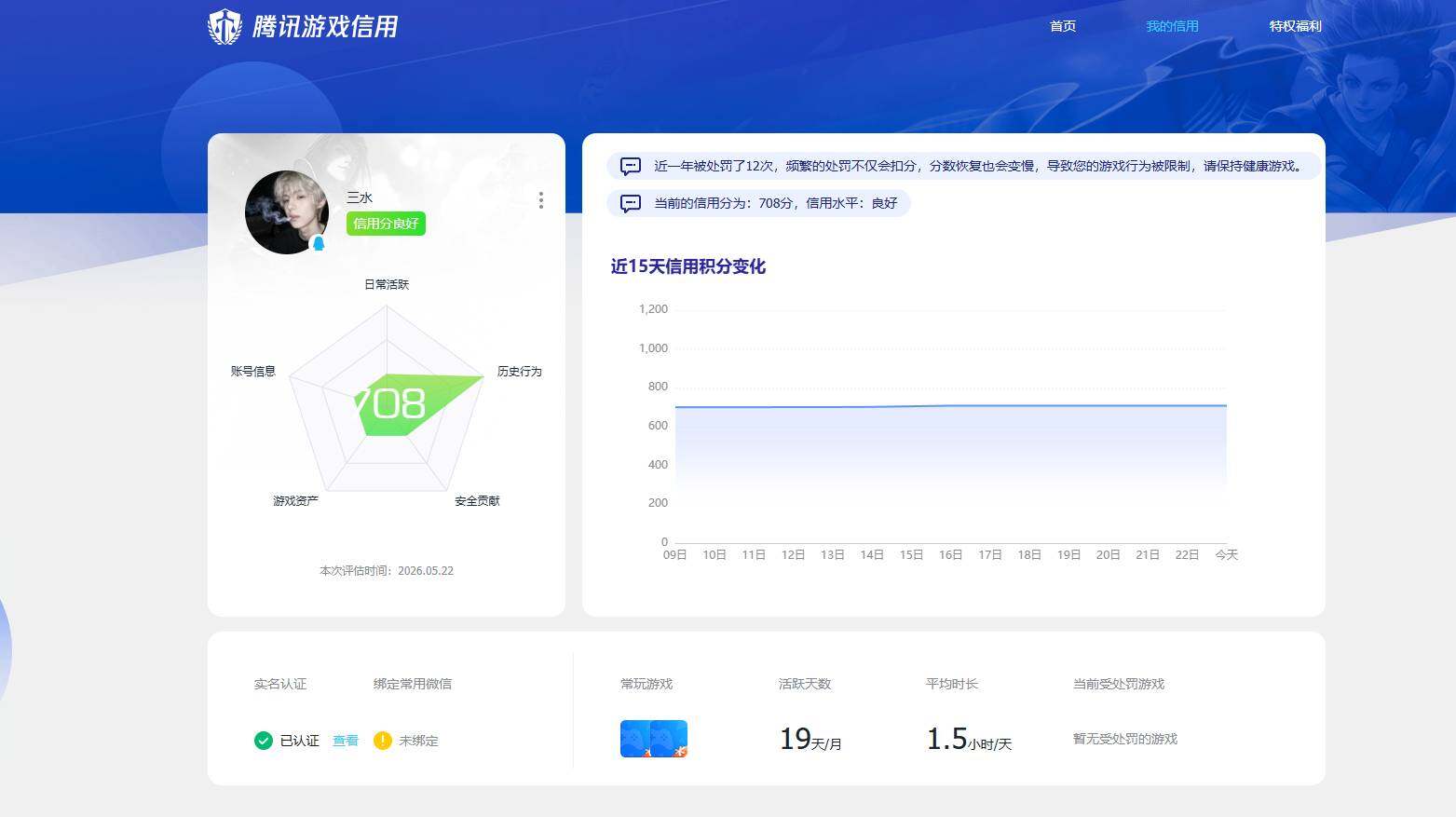Select the 游戏资产 radar axis label
Screen dimensions: 1456x817
[295, 500]
